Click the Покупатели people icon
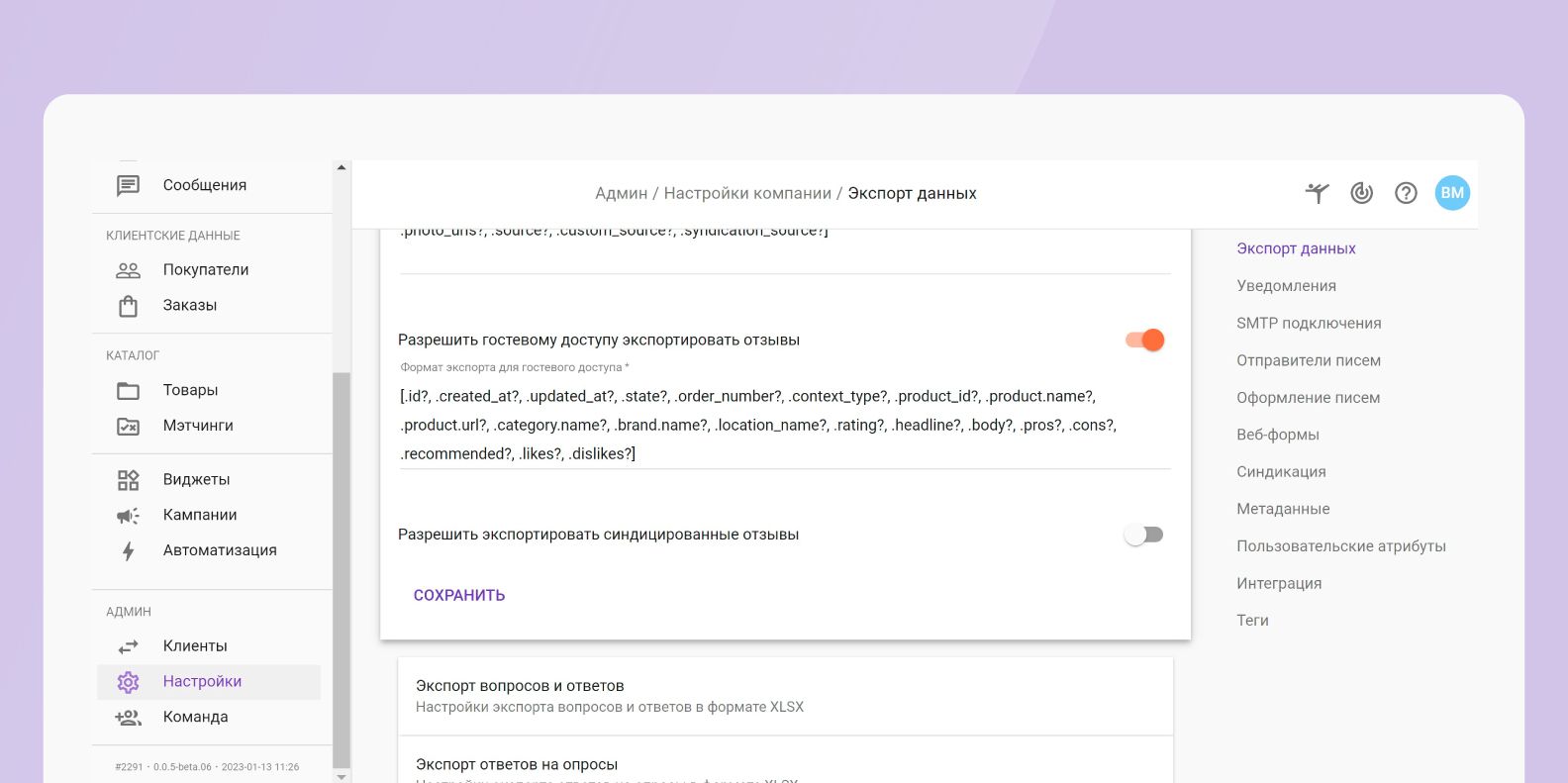The height and width of the screenshot is (783, 1568). 128,270
